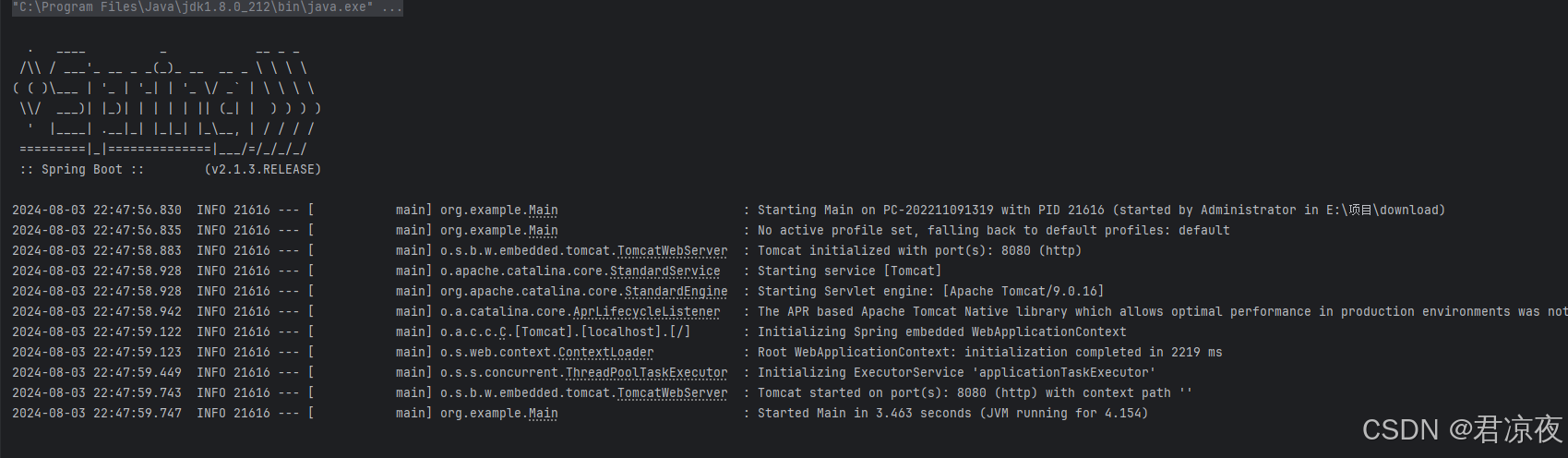
Task: Click the 'Initializing ExecutorService' log message
Action: pos(956,373)
